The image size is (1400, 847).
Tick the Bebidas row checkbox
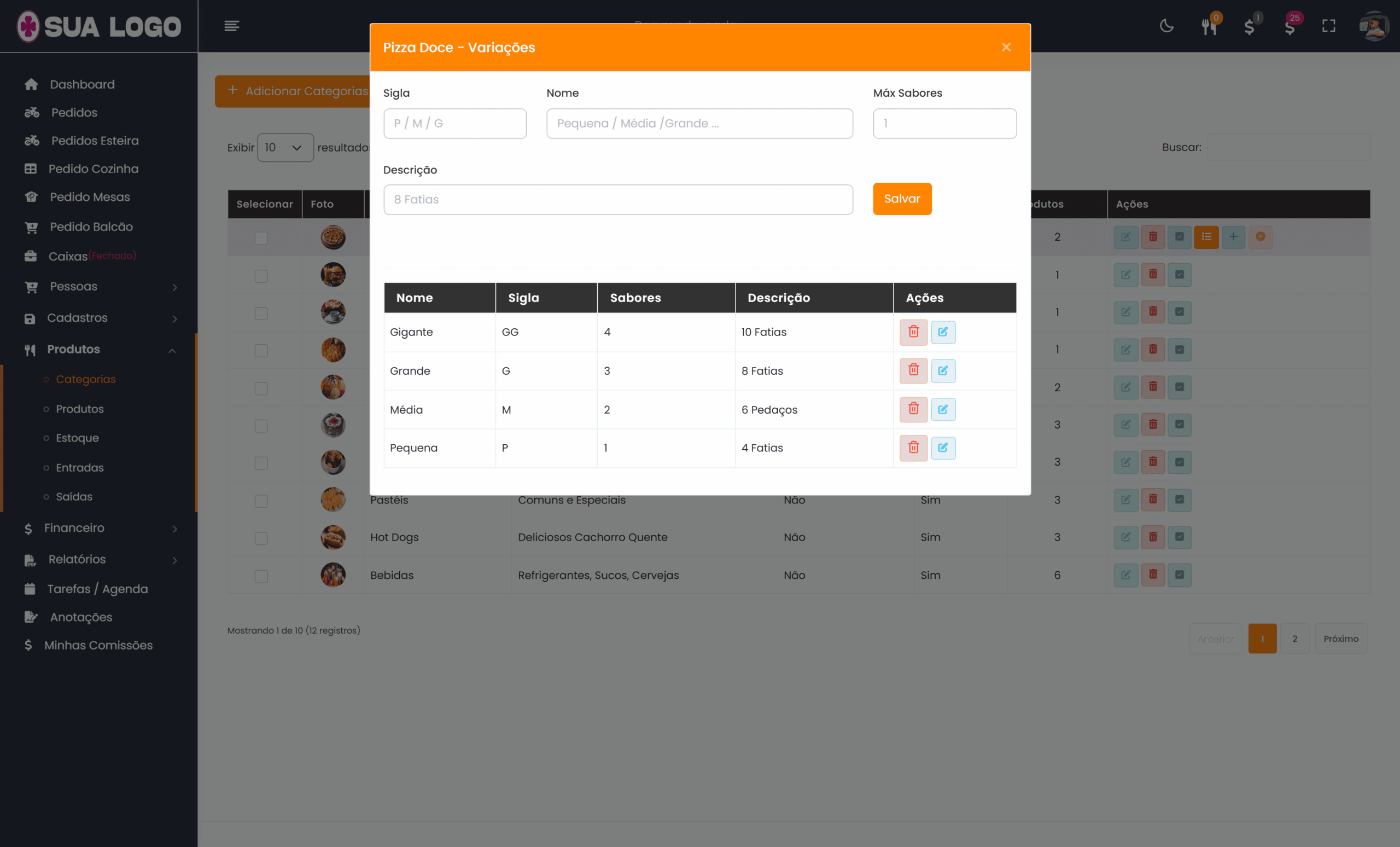pyautogui.click(x=261, y=576)
